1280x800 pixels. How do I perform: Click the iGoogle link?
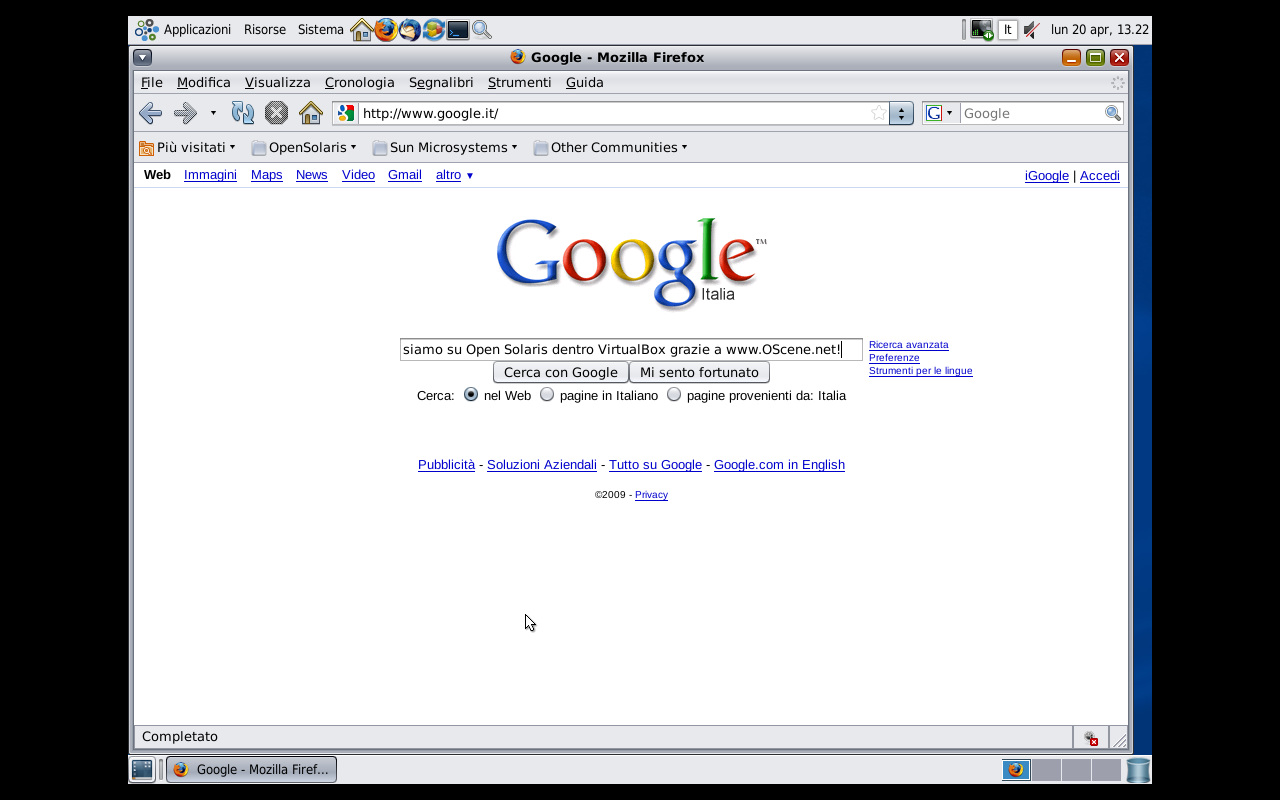pos(1047,176)
